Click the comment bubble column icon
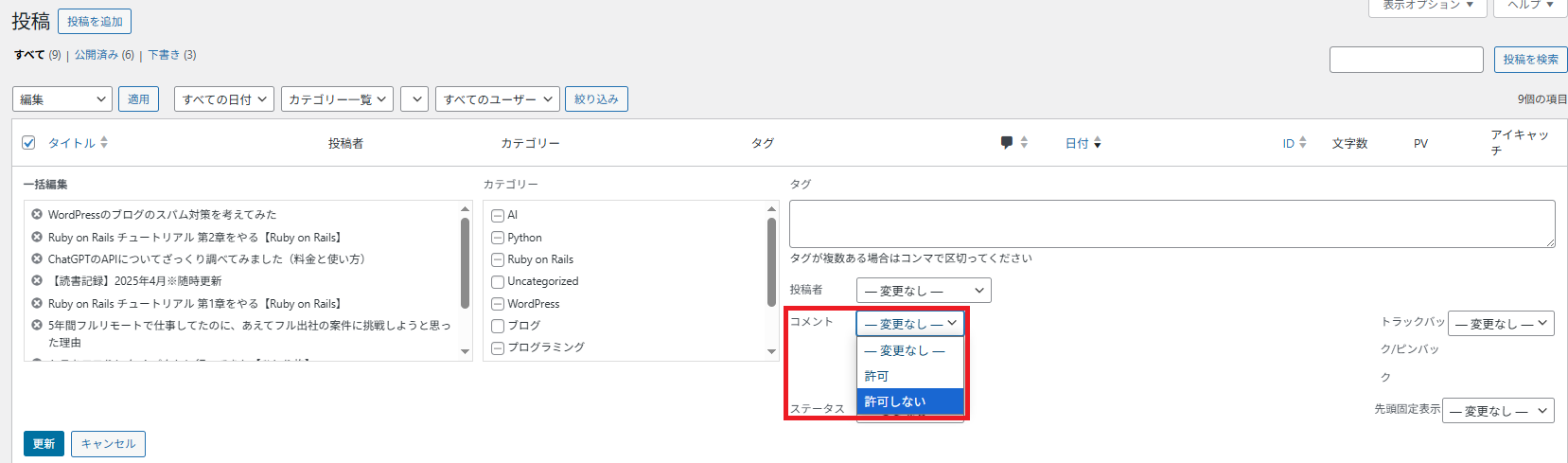 coord(1007,143)
